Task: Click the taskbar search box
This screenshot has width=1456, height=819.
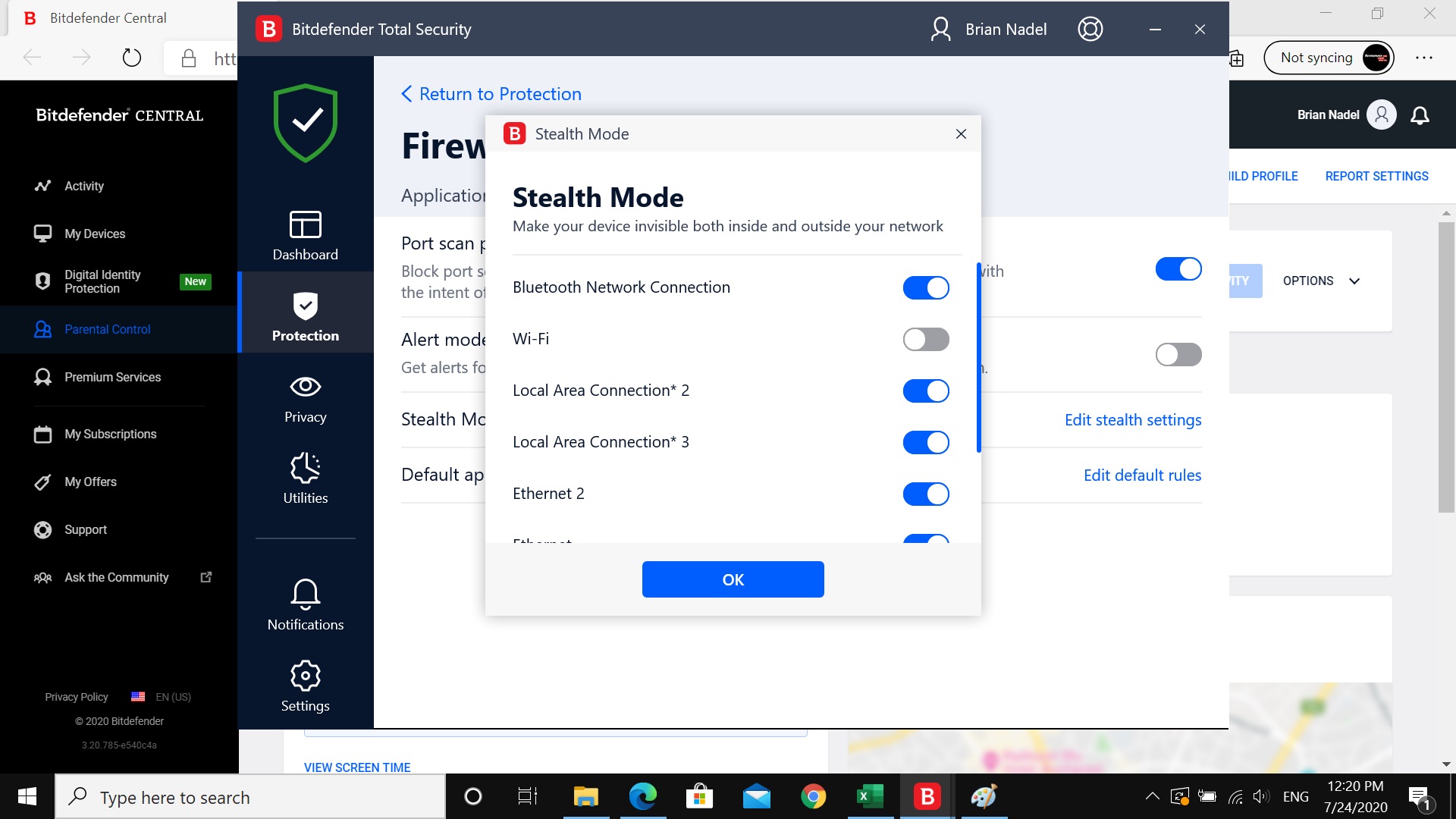Action: (x=250, y=796)
